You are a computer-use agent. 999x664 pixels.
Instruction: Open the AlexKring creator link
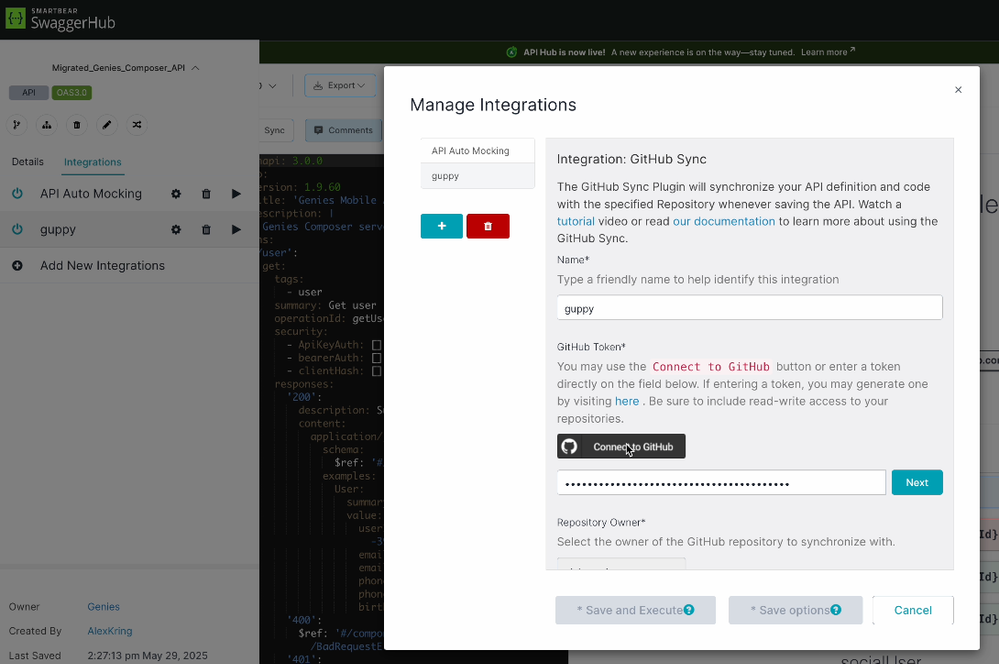[x=110, y=631]
